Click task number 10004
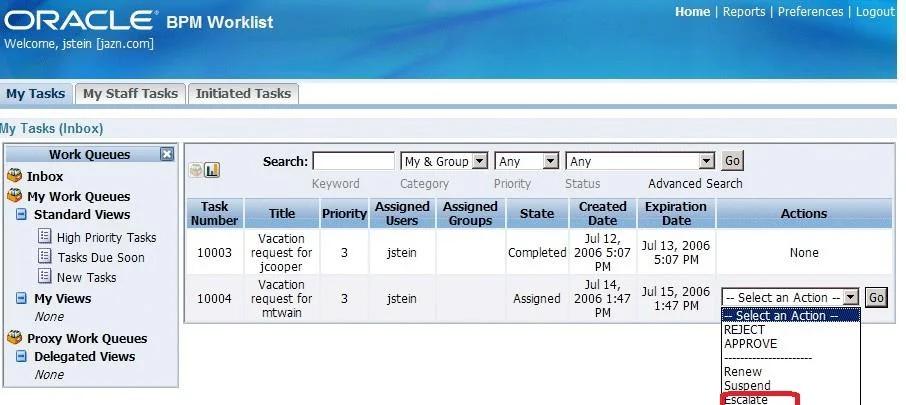The image size is (906, 405). click(x=214, y=299)
